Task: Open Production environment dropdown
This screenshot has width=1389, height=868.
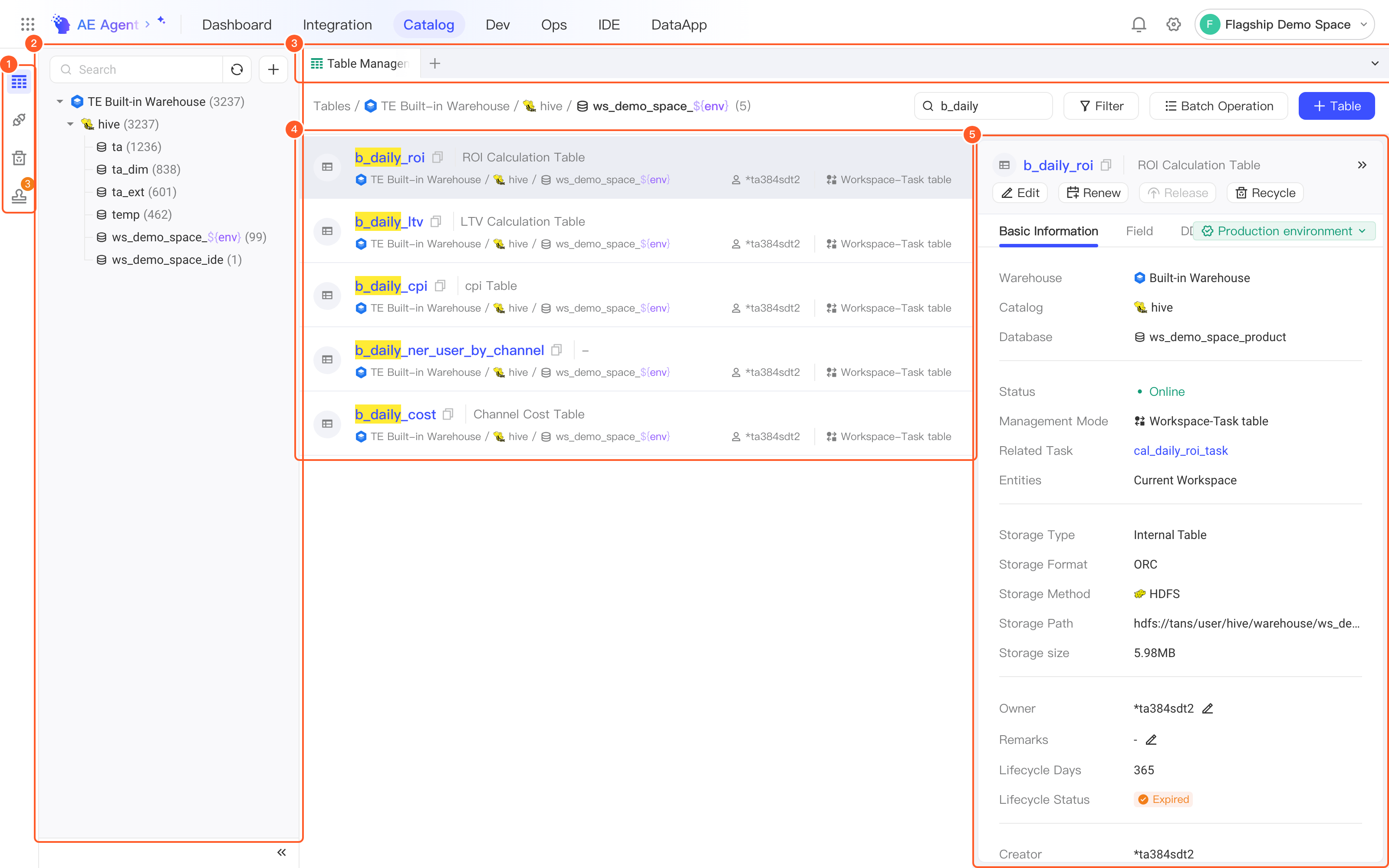Action: [x=1284, y=231]
